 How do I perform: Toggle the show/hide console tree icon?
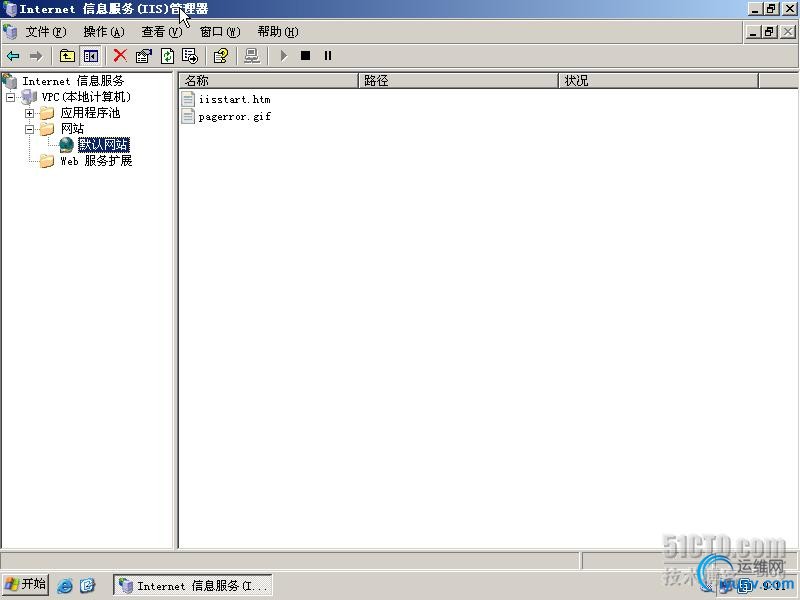(x=91, y=56)
